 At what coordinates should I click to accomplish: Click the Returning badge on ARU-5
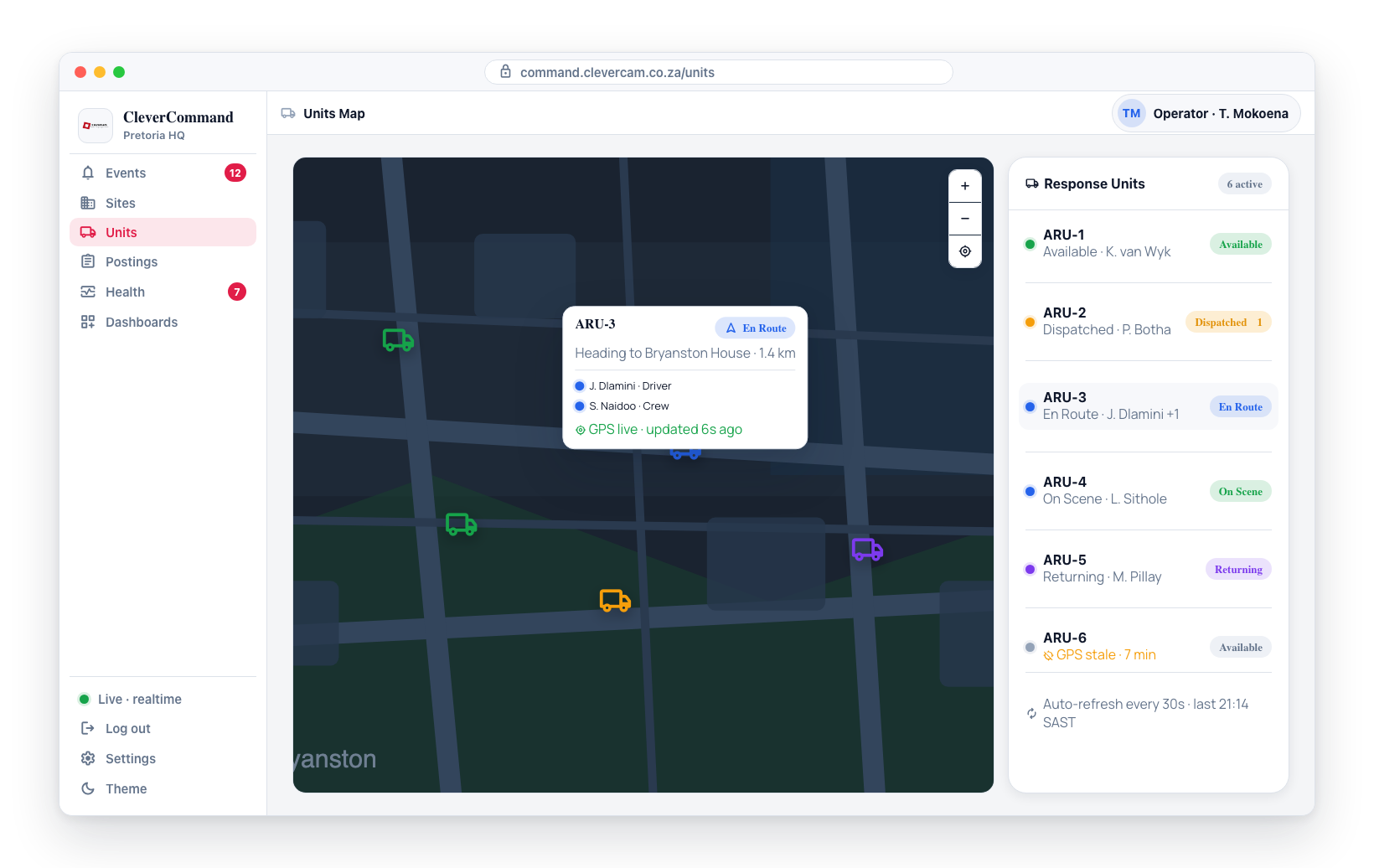coord(1238,569)
